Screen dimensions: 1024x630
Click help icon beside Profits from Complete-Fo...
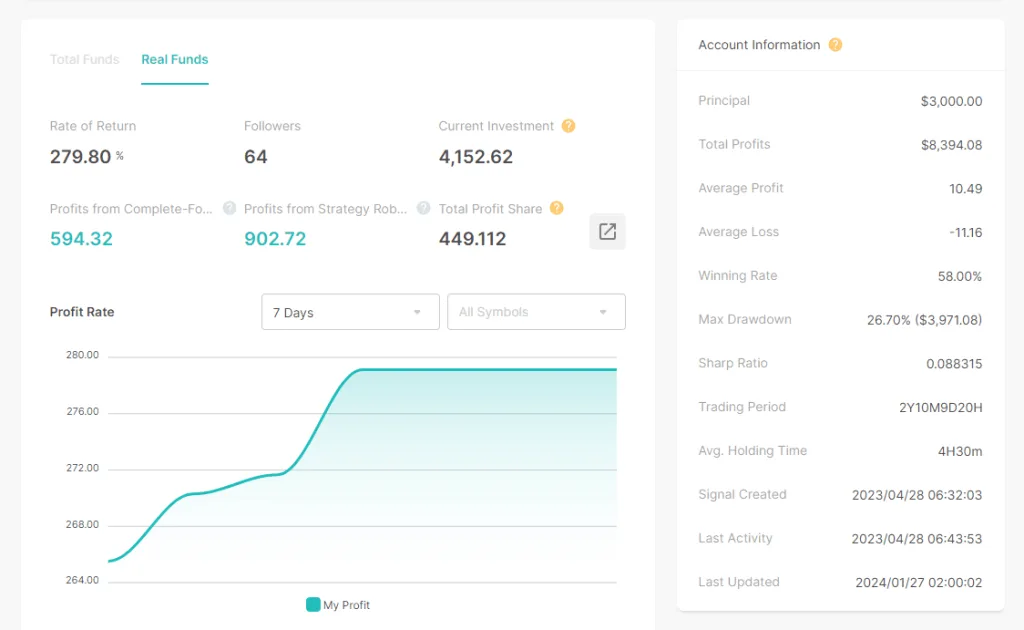pyautogui.click(x=229, y=208)
